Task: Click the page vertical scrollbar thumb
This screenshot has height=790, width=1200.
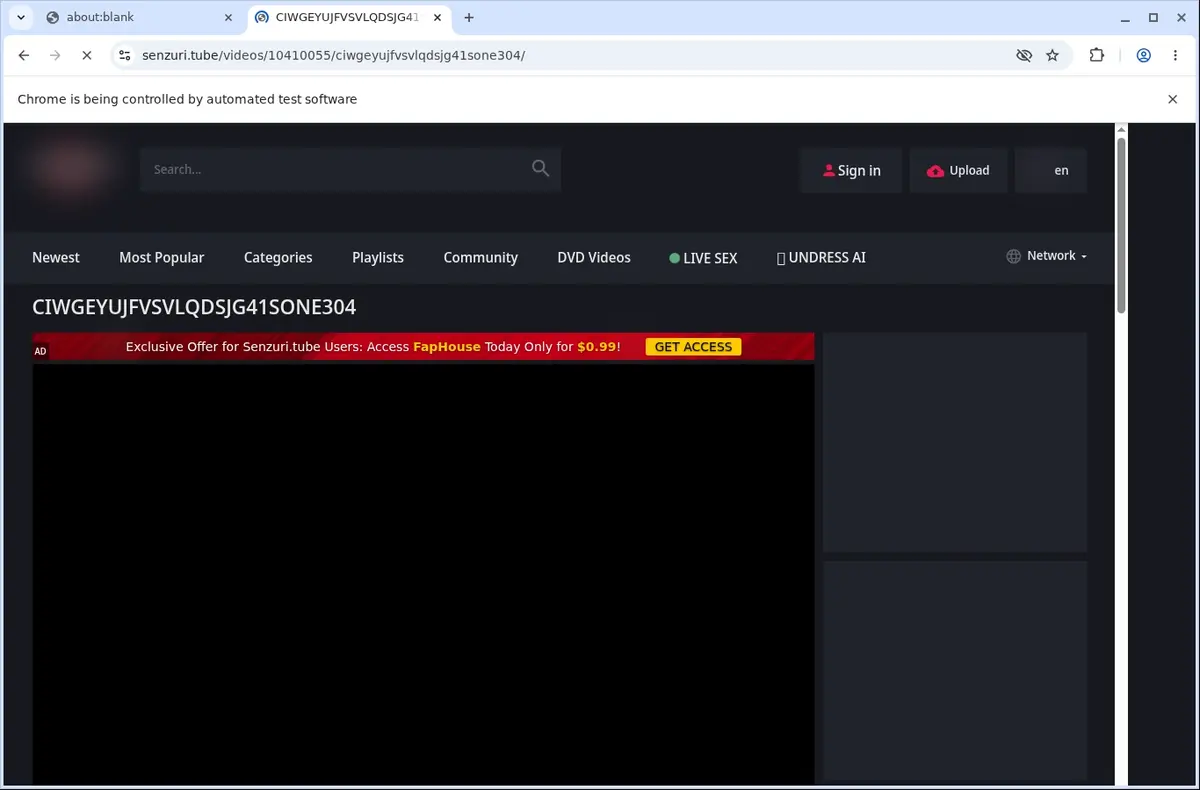Action: (x=1121, y=225)
